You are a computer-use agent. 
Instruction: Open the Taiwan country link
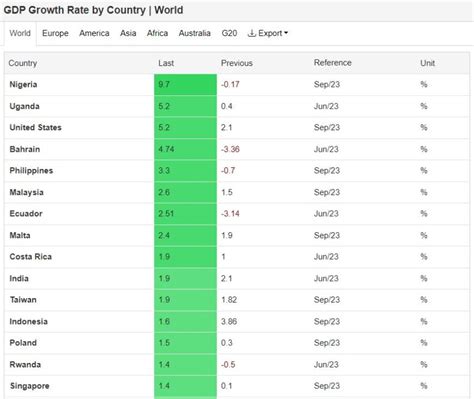pos(23,300)
